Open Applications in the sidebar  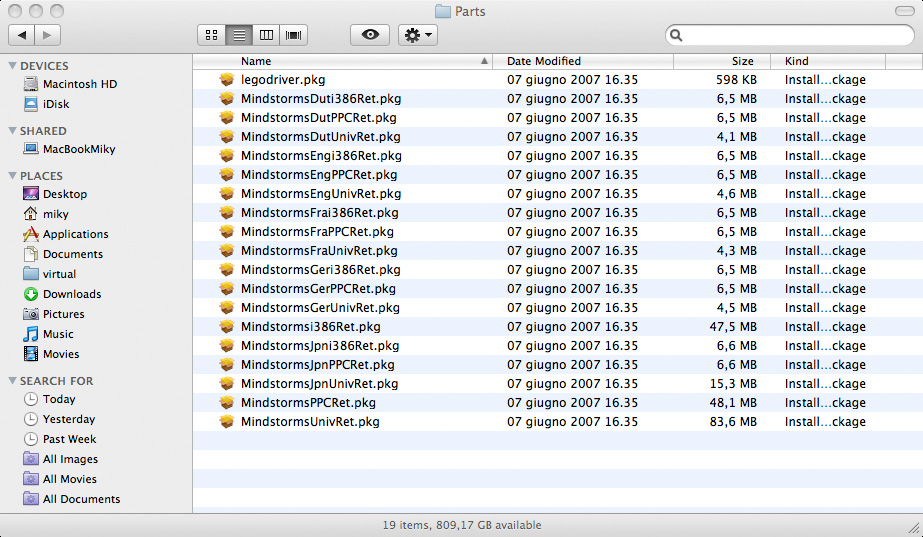tap(75, 234)
